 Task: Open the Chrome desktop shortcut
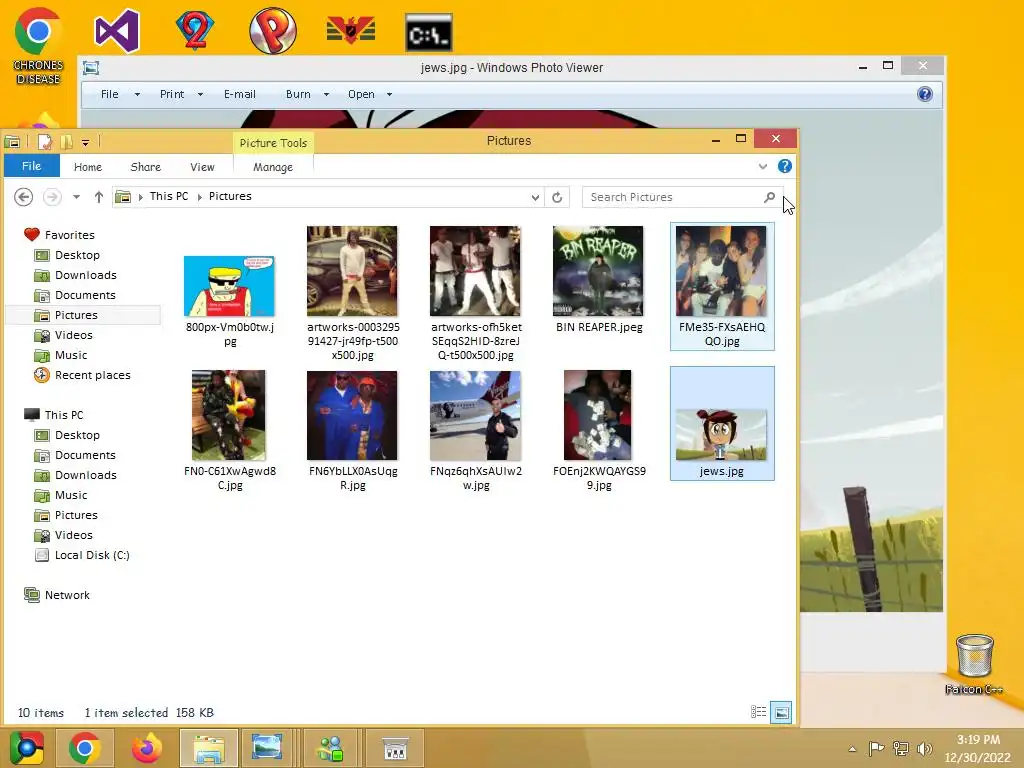click(38, 46)
